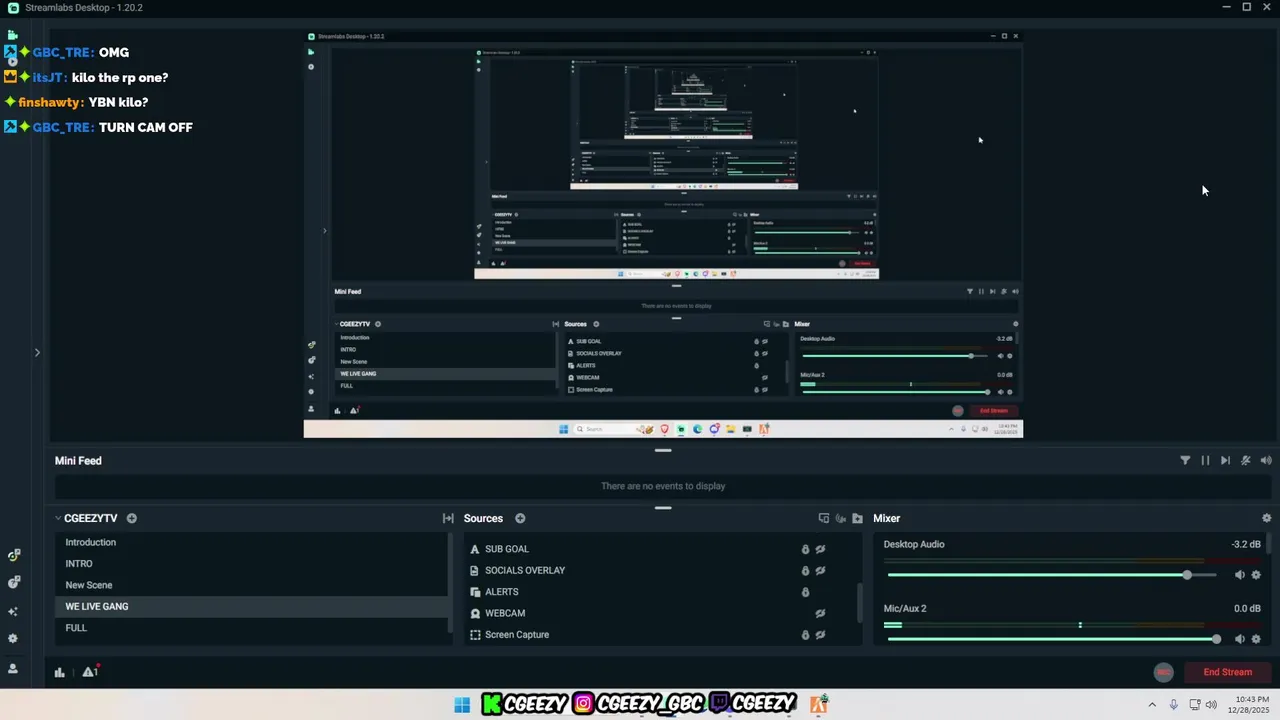Toggle the lock on the Screen Capture source
This screenshot has width=1280, height=720.
[805, 634]
